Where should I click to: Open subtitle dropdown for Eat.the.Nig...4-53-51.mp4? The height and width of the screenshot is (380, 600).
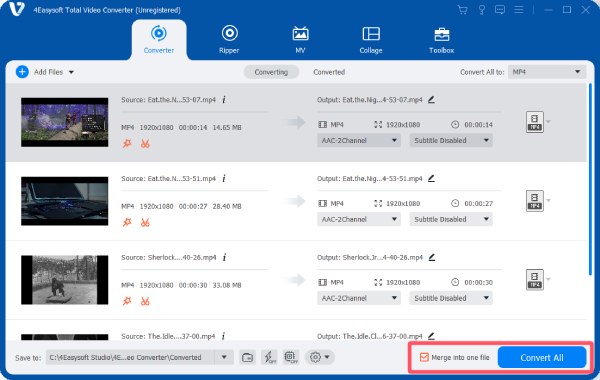[x=451, y=219]
